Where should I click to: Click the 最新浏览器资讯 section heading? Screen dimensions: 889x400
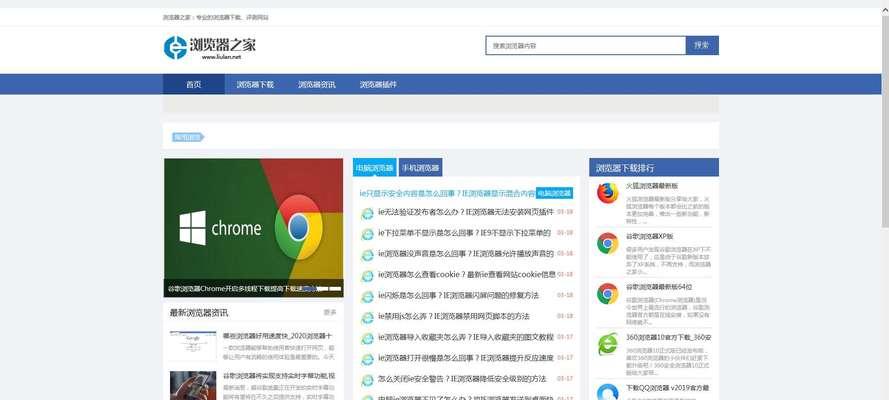pyautogui.click(x=198, y=313)
